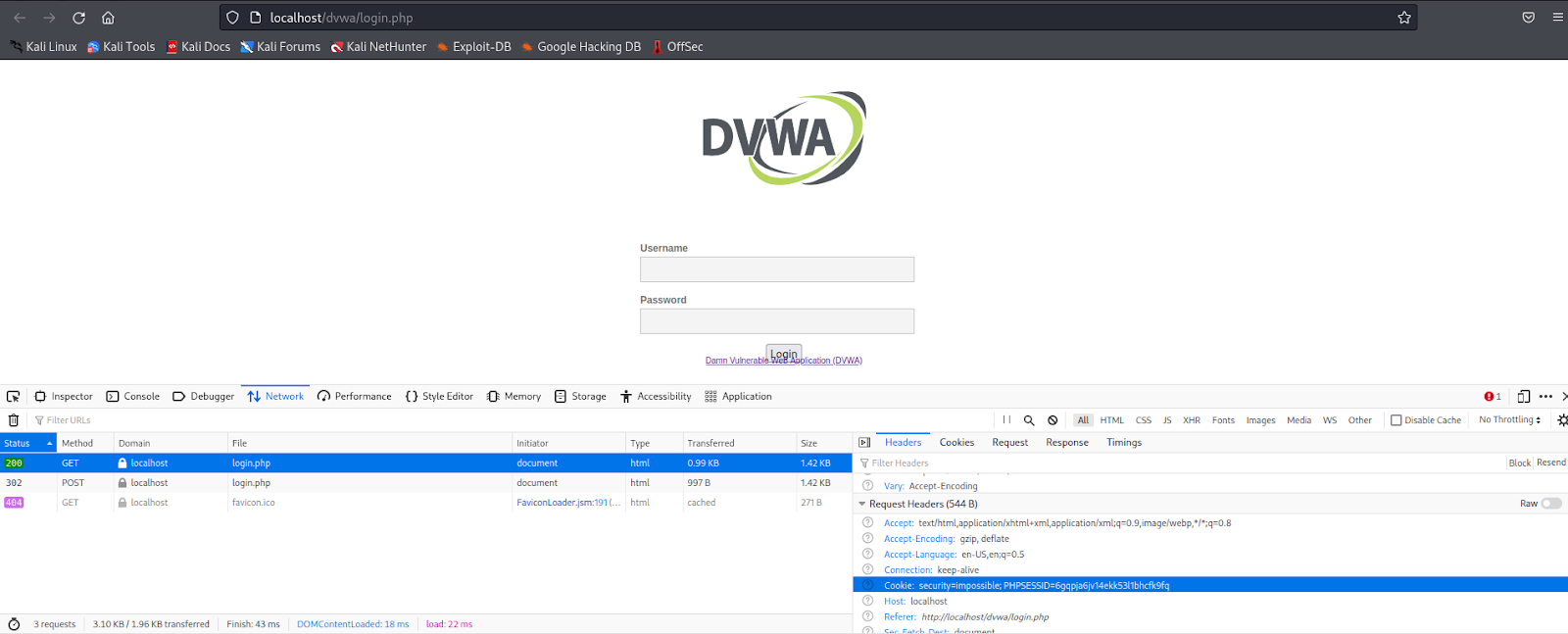The width and height of the screenshot is (1568, 634).
Task: Open devtools more options ellipsis
Action: click(1545, 397)
